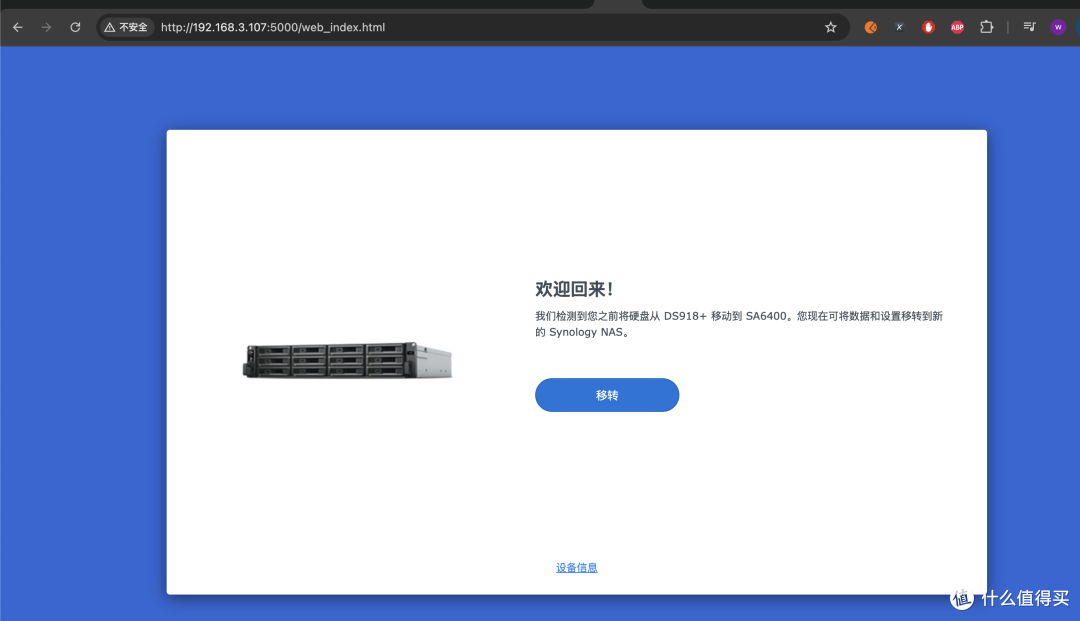Screen dimensions: 1080x621
Task: Bookmark this page with the star icon
Action: coord(831,28)
